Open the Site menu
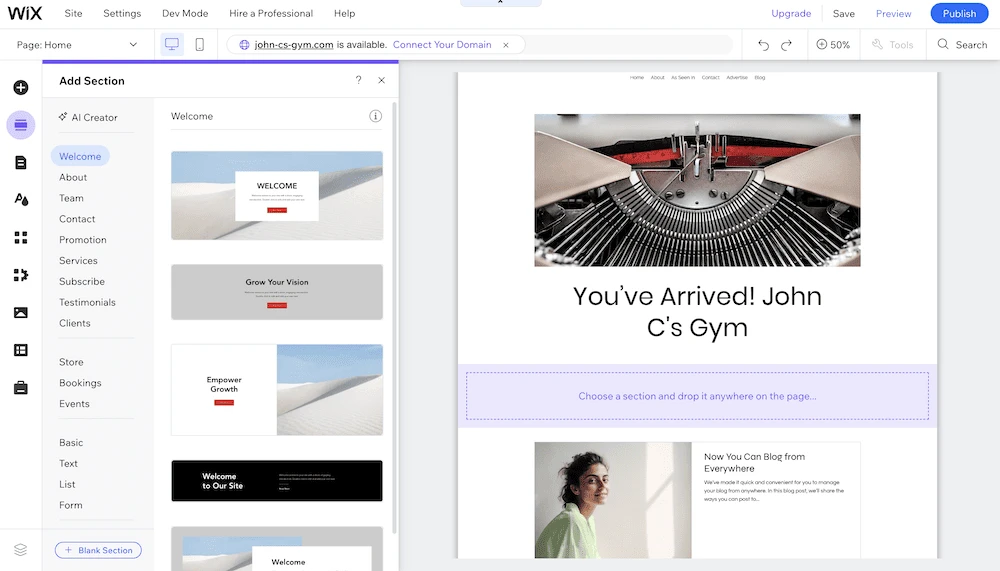Viewport: 1000px width, 571px height. 73,13
